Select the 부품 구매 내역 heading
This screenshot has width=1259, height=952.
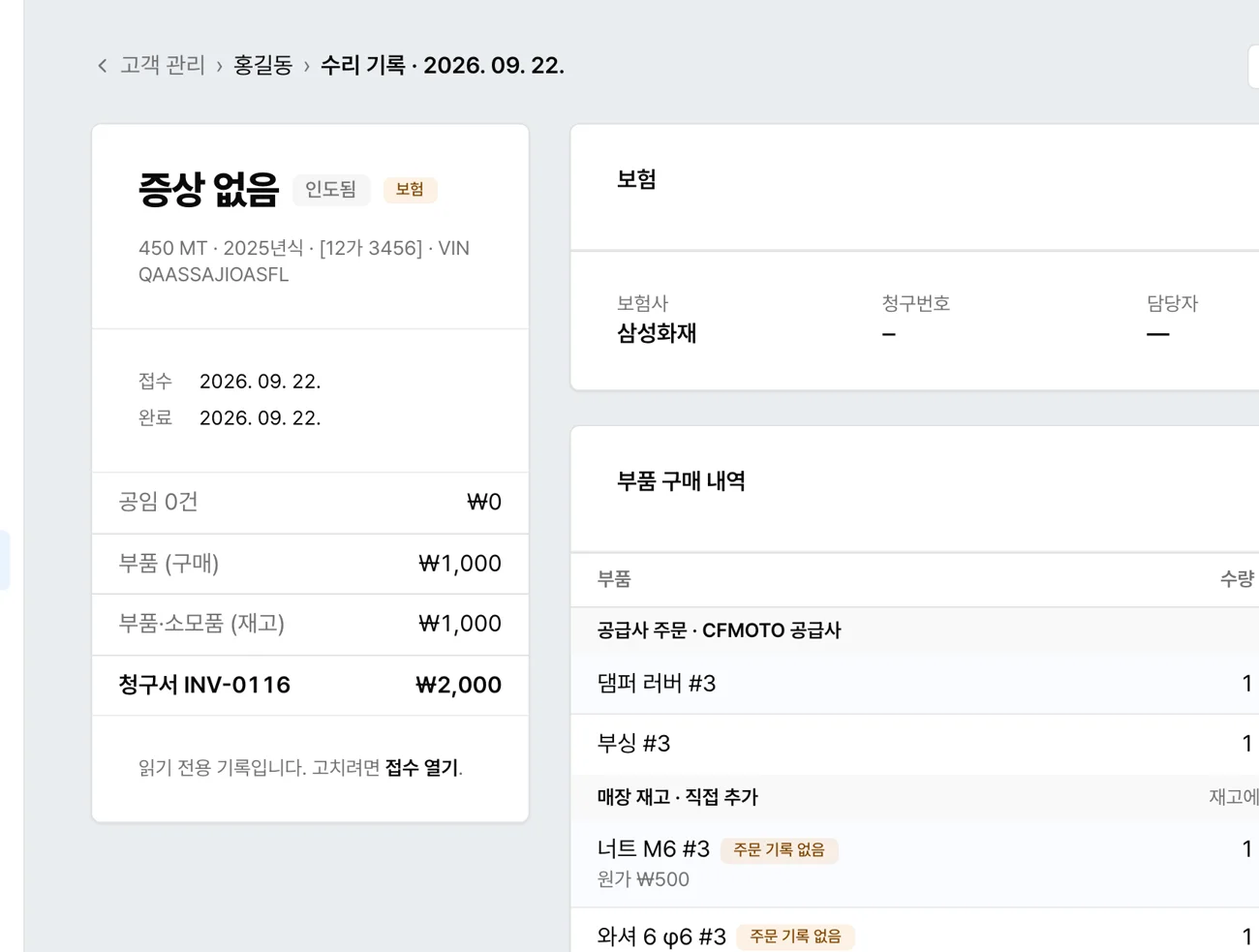[681, 481]
